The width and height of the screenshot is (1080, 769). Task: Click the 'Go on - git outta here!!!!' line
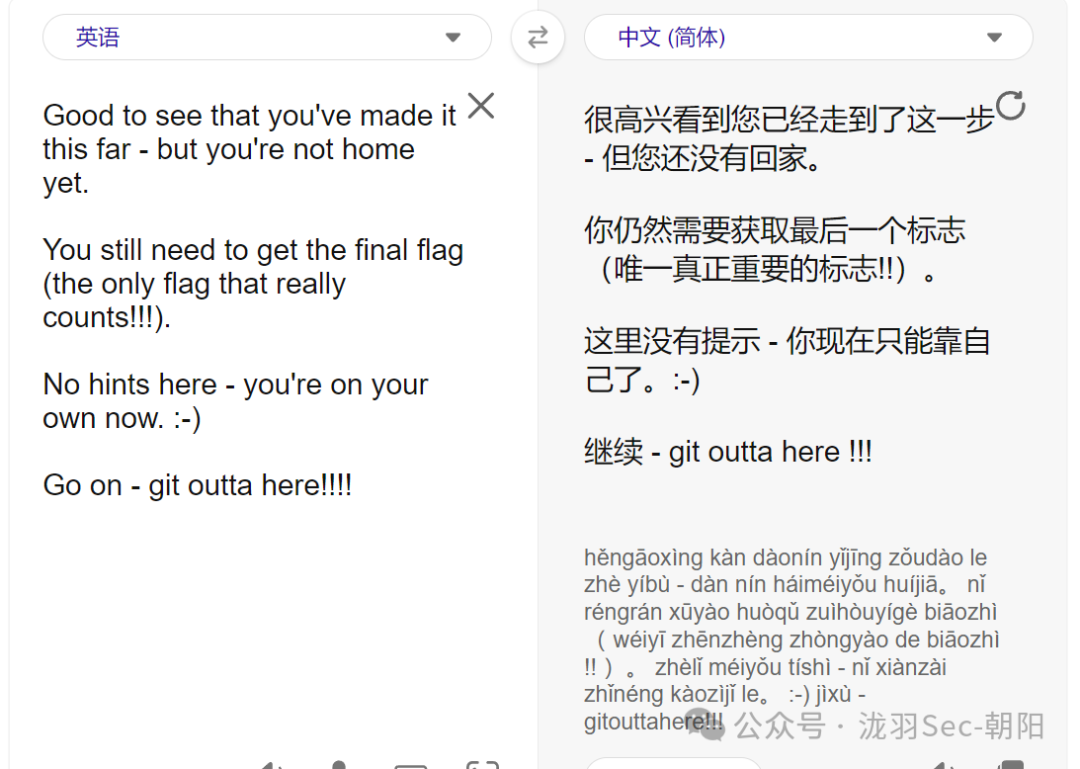coord(198,485)
